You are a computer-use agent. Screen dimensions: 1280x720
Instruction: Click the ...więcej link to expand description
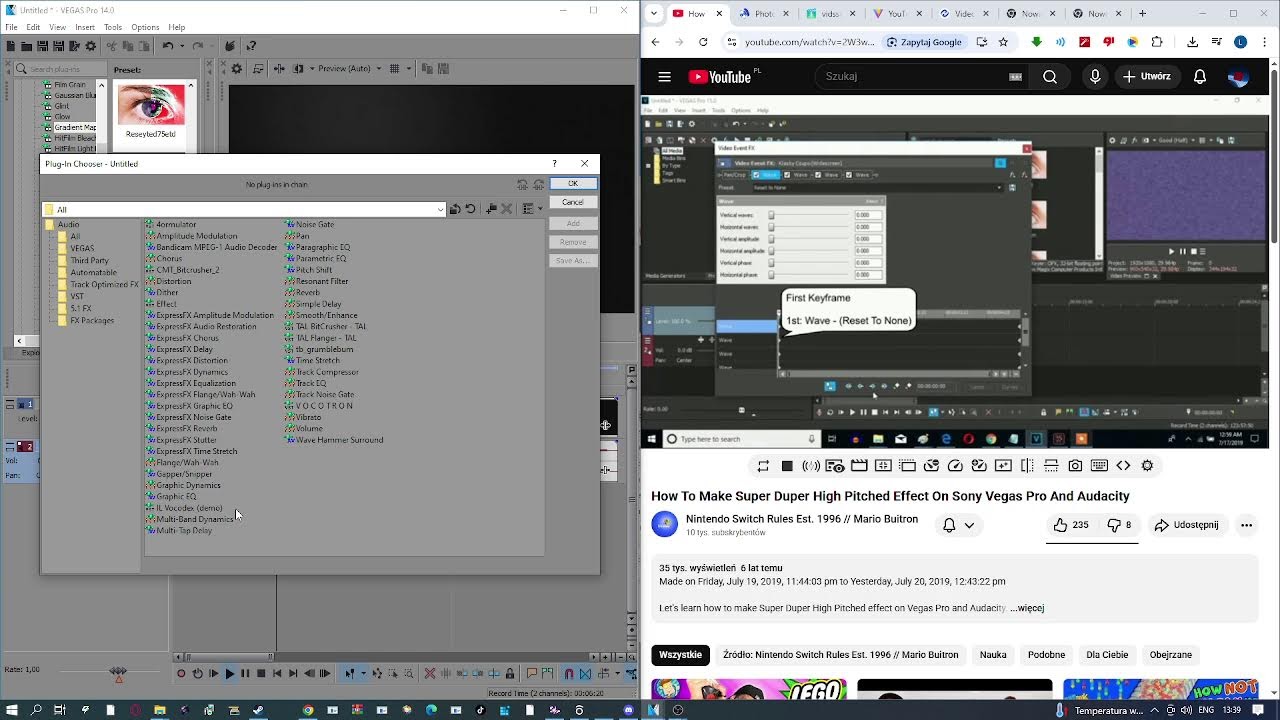tap(1027, 608)
